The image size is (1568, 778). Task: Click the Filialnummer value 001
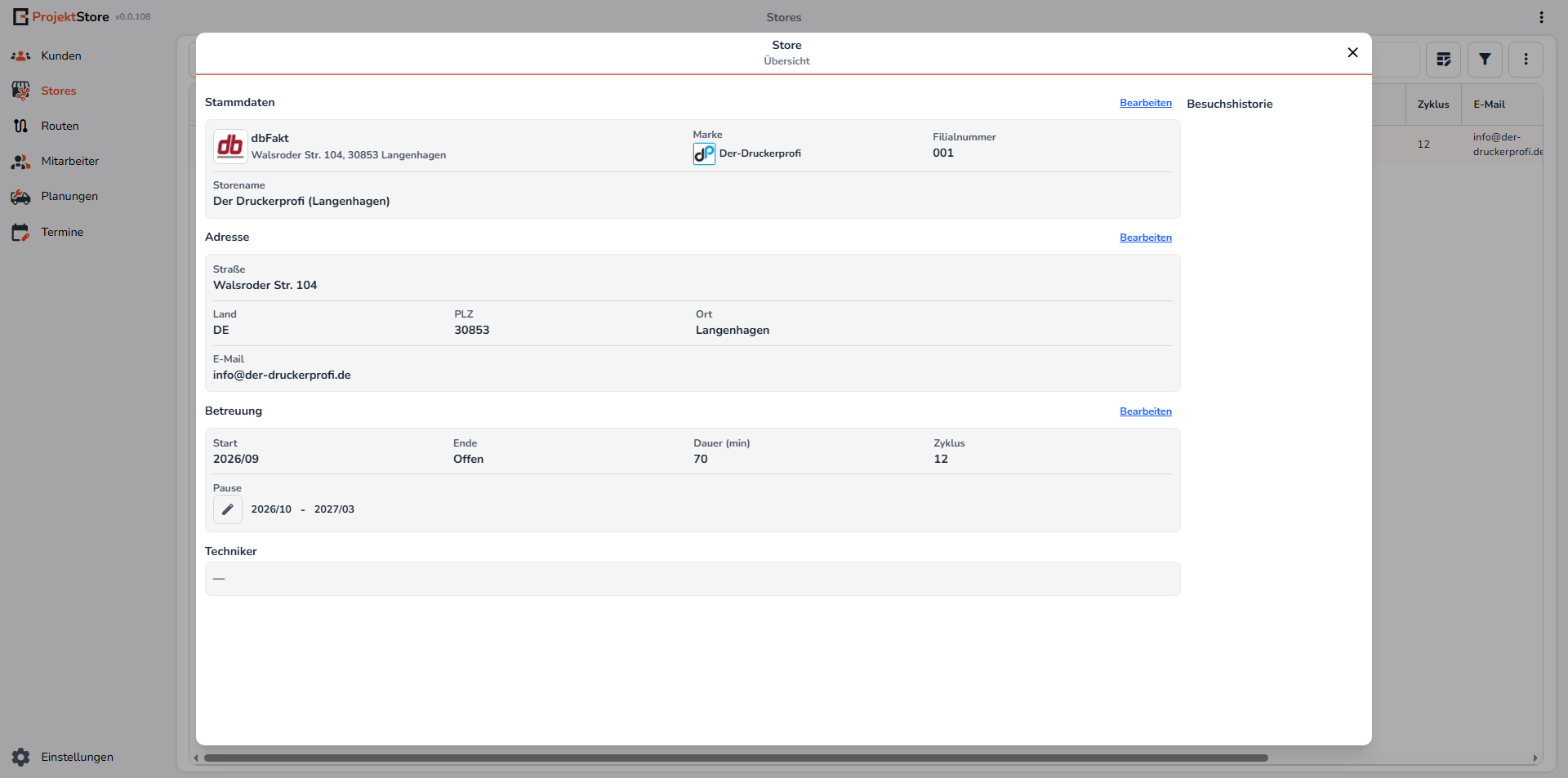click(x=943, y=153)
